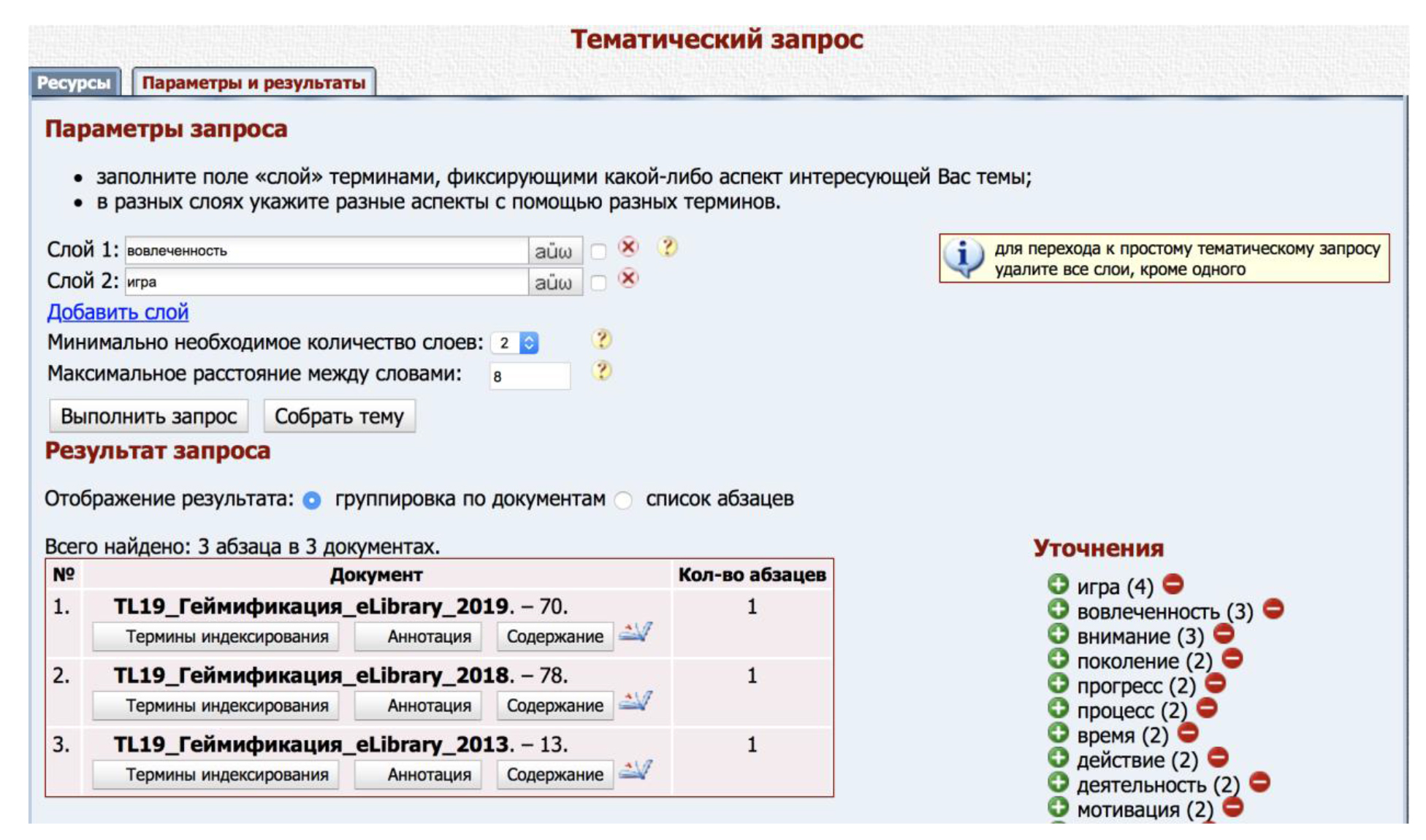1426x840 pixels.
Task: Click red minus next to игра refinement
Action: coord(1173,584)
